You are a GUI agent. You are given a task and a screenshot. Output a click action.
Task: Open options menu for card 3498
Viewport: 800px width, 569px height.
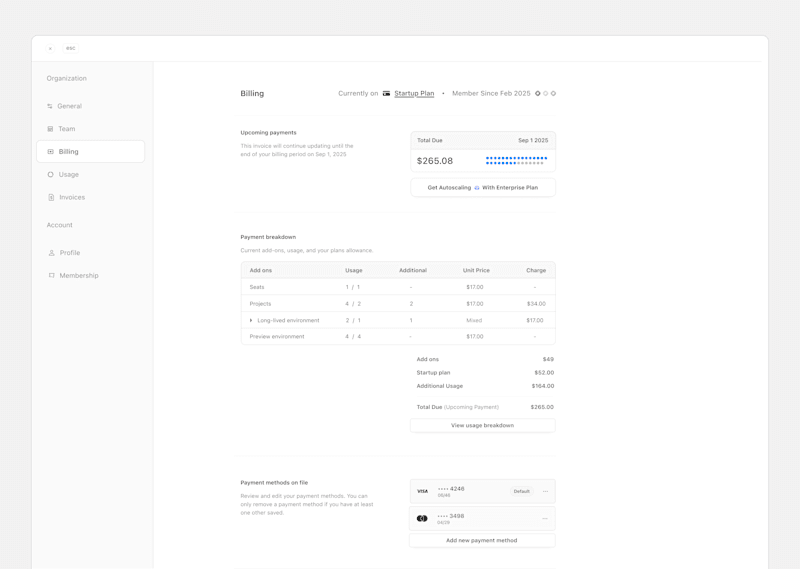click(545, 518)
